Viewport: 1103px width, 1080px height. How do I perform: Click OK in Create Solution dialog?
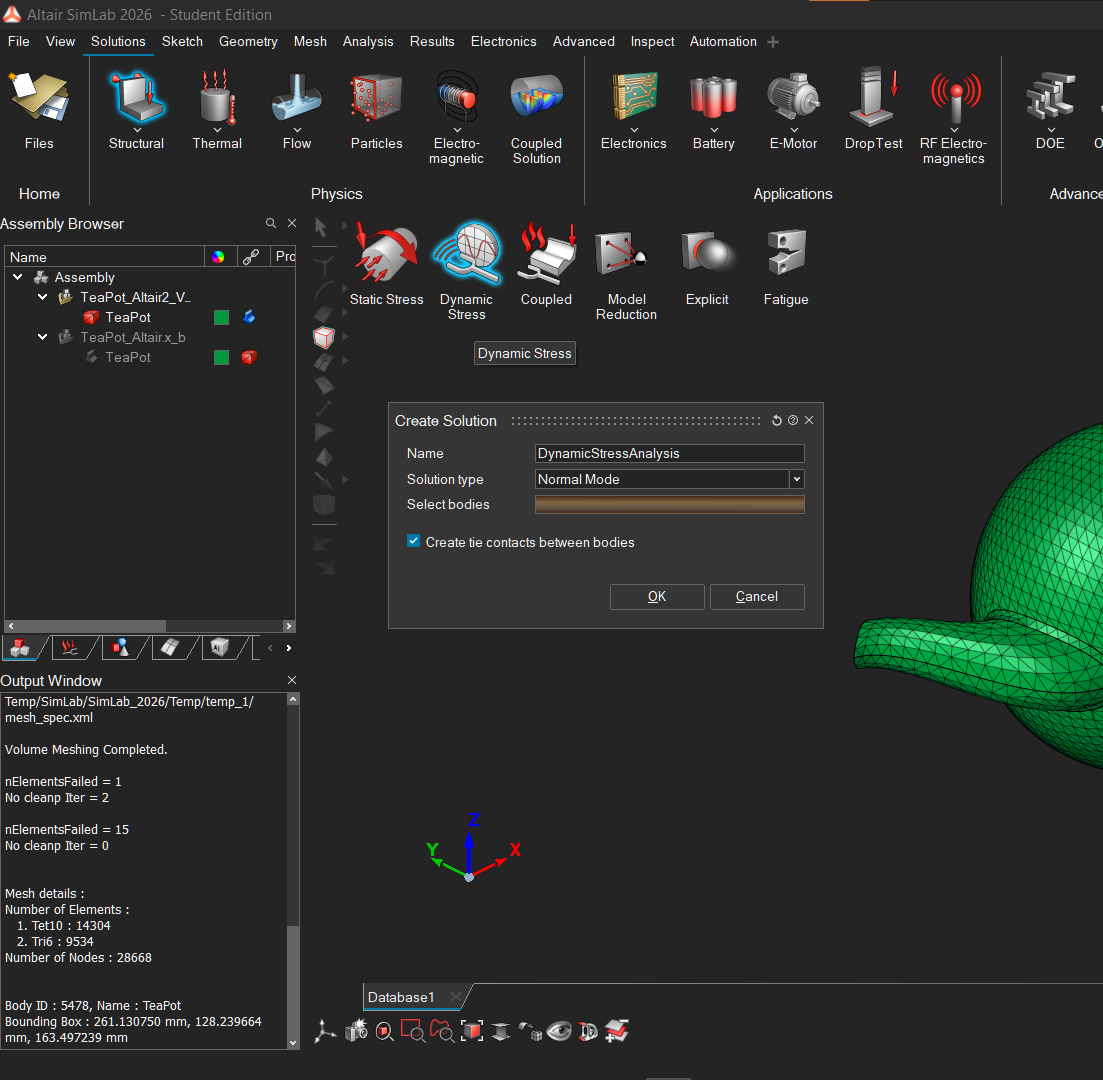pyautogui.click(x=657, y=597)
